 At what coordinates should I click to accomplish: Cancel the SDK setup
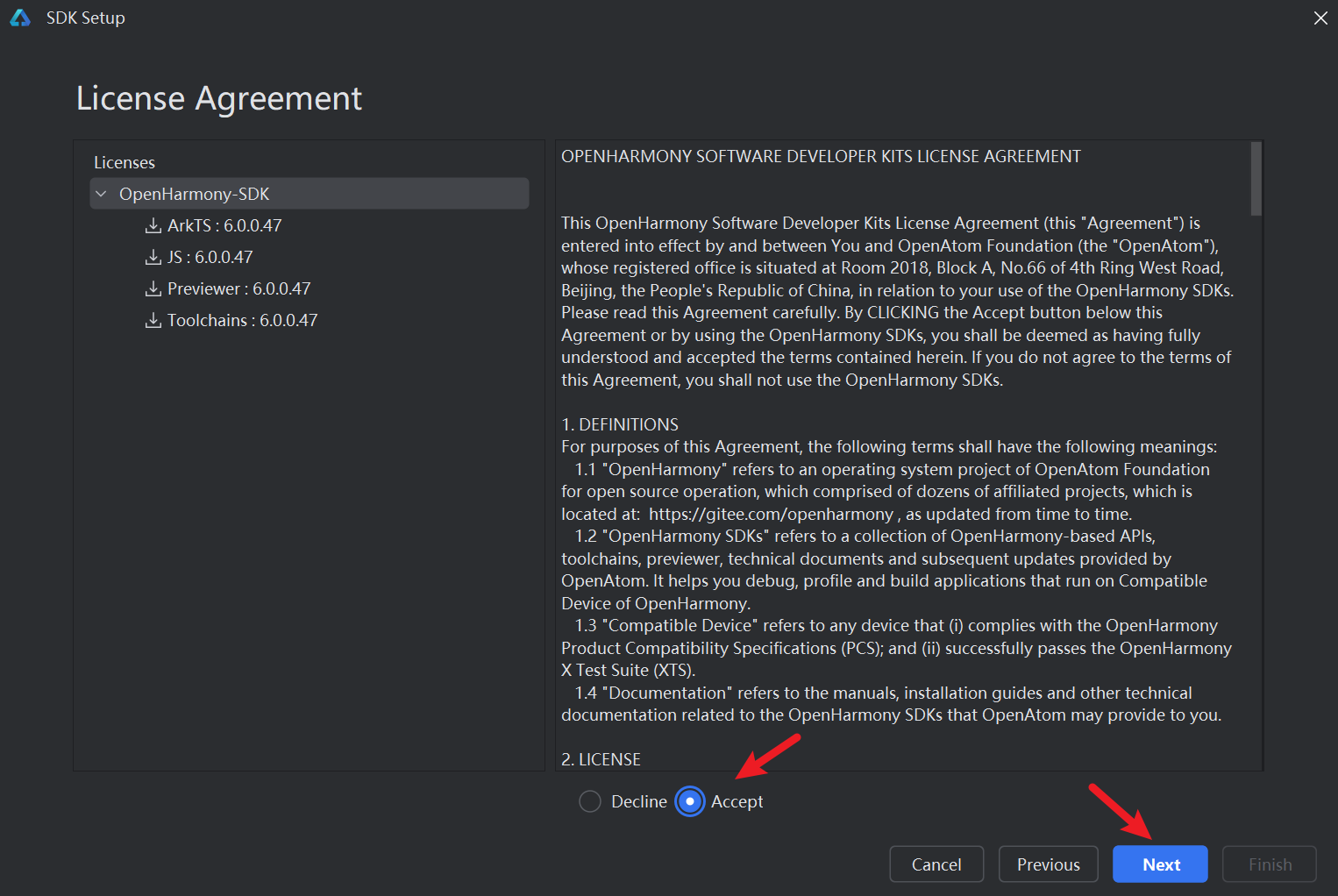pos(936,864)
